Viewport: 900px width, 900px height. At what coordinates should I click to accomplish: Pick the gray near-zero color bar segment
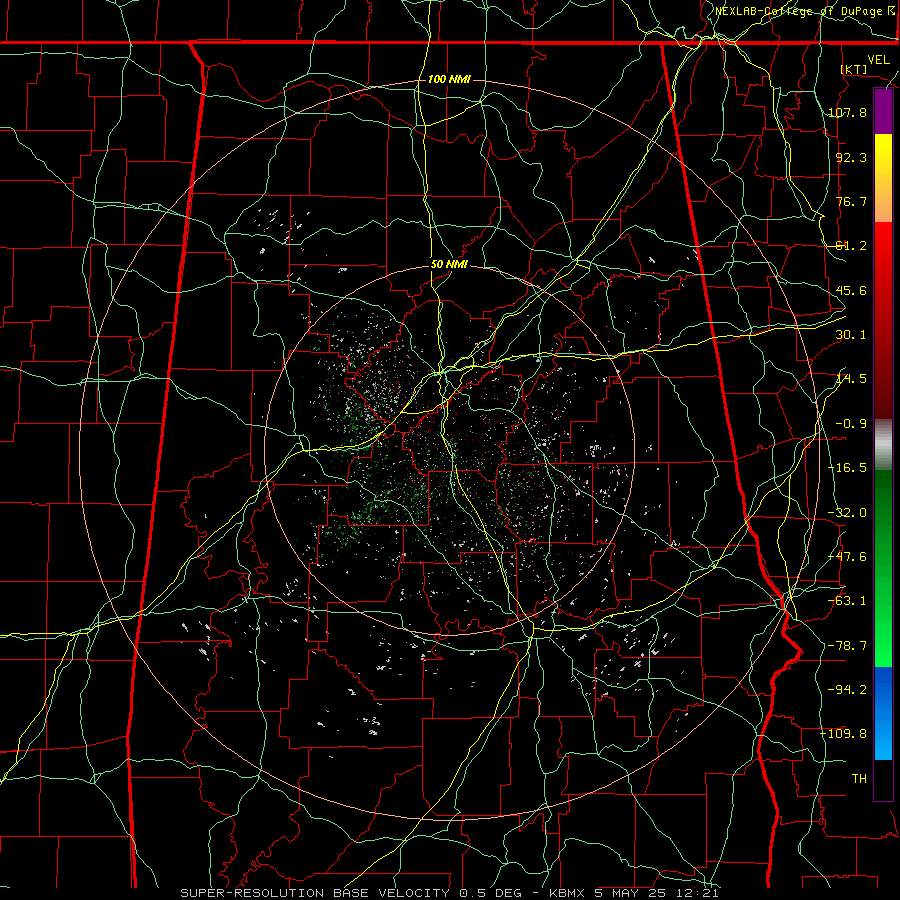coord(883,445)
